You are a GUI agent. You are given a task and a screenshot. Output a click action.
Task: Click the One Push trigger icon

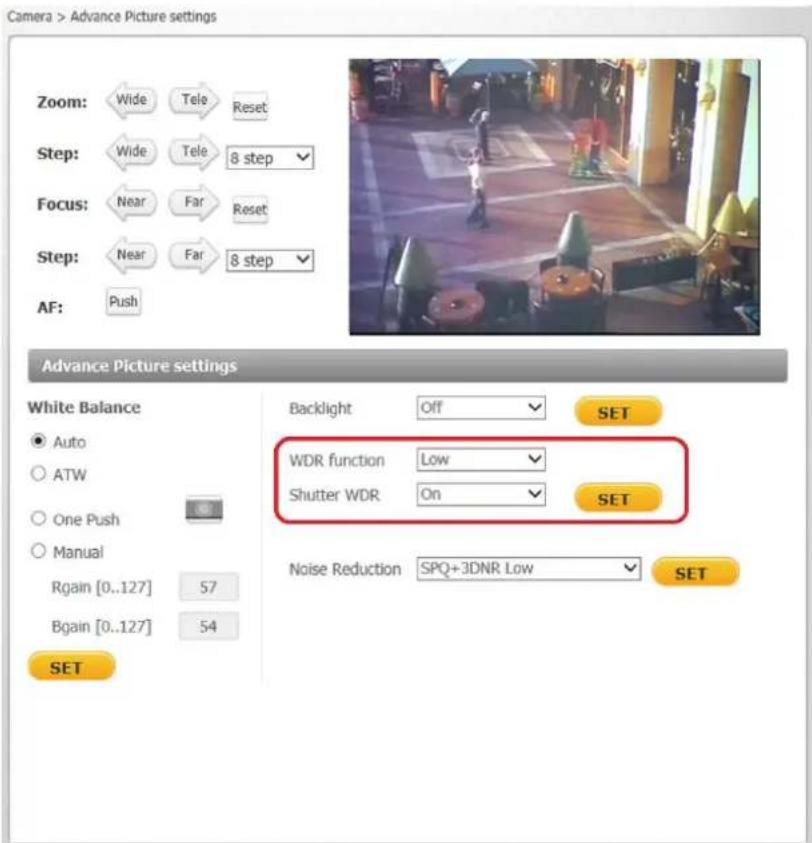tap(204, 509)
